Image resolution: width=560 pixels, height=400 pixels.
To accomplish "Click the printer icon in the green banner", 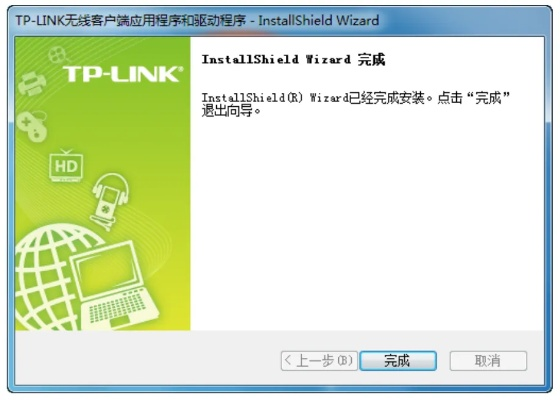I will click(x=32, y=83).
